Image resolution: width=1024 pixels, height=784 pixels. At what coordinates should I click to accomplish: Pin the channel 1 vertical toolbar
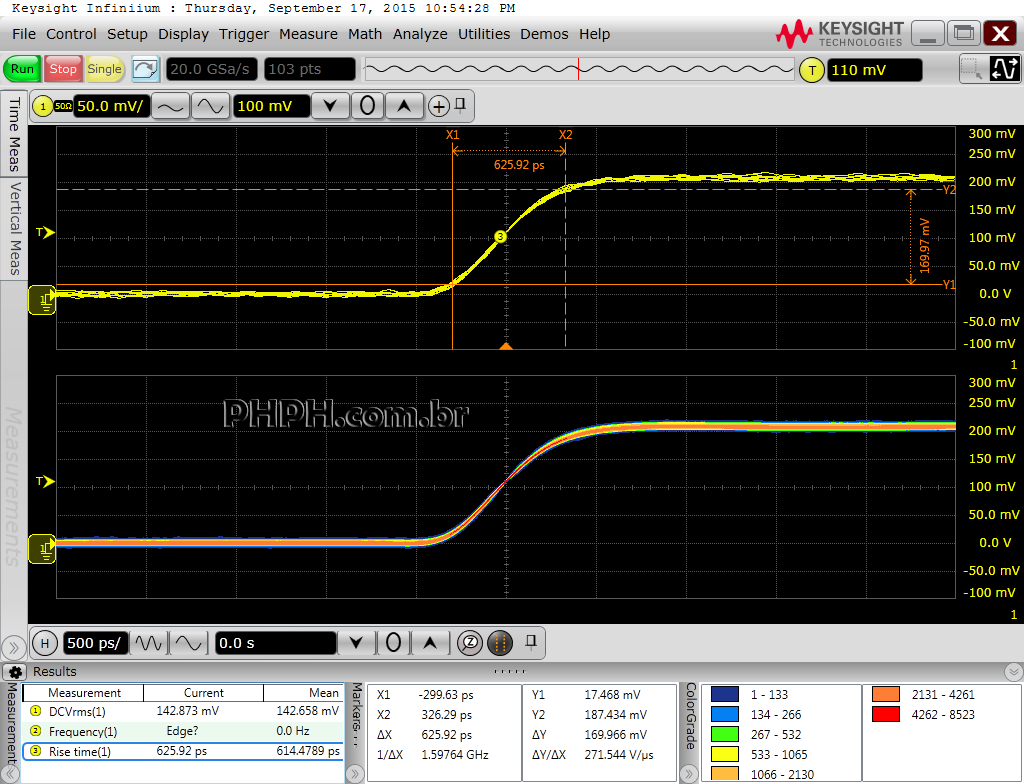(x=460, y=105)
